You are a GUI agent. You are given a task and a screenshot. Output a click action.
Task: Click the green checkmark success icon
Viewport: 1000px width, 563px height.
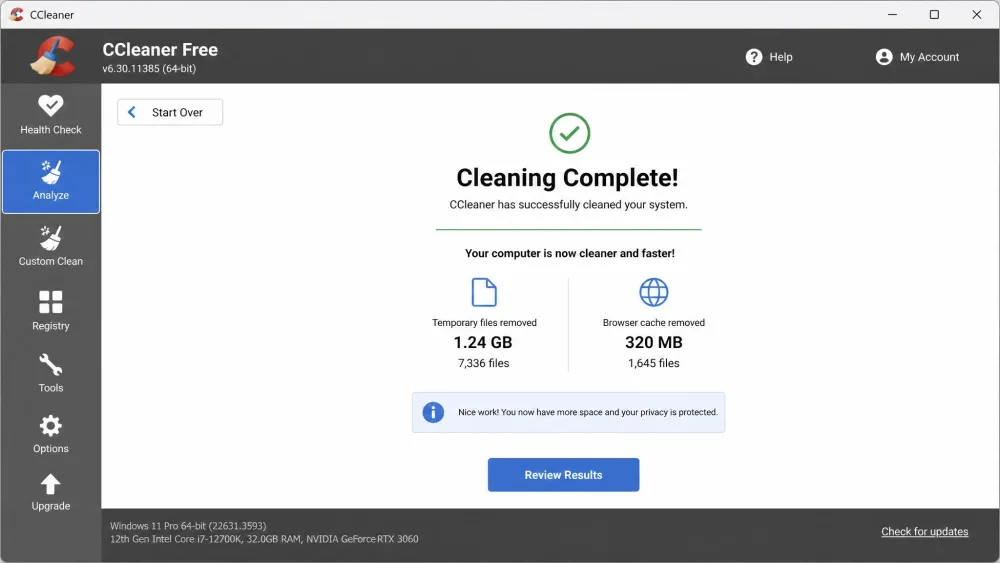coord(570,133)
